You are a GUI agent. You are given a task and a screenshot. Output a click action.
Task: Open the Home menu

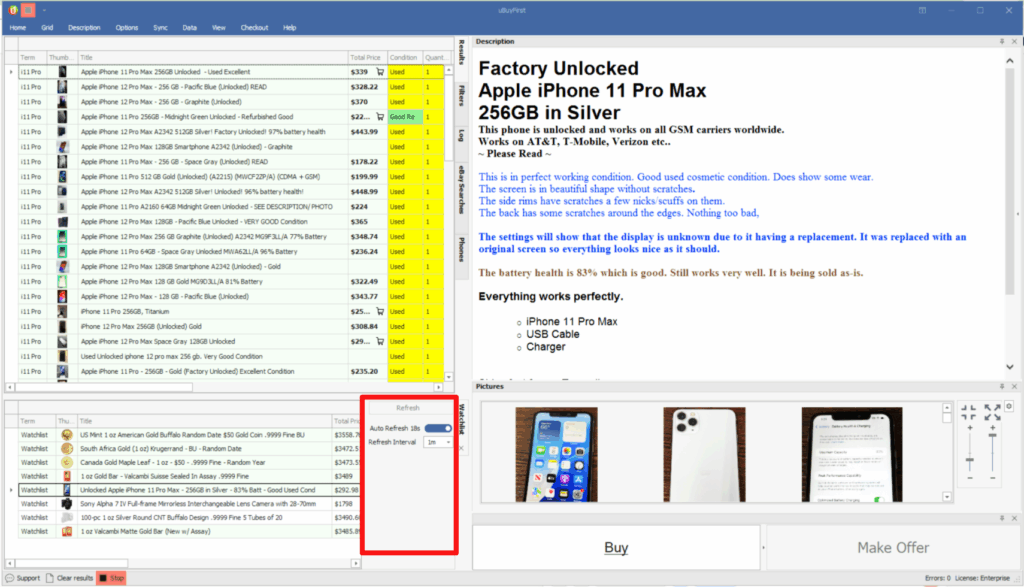pyautogui.click(x=18, y=27)
